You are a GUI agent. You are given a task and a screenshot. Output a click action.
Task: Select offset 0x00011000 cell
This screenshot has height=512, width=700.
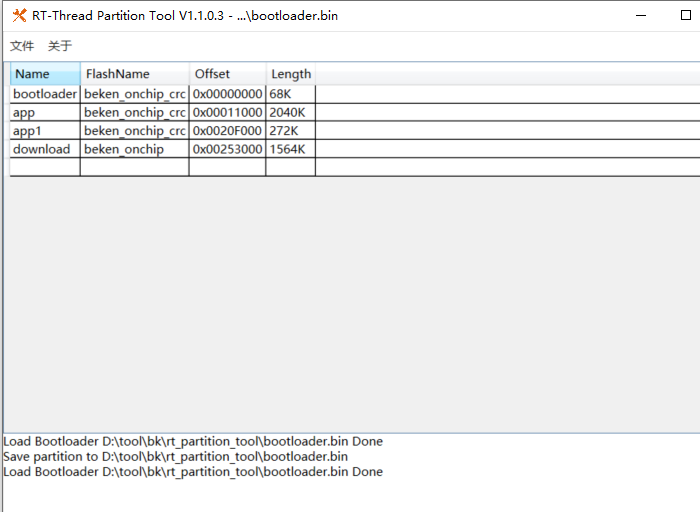[x=228, y=112]
